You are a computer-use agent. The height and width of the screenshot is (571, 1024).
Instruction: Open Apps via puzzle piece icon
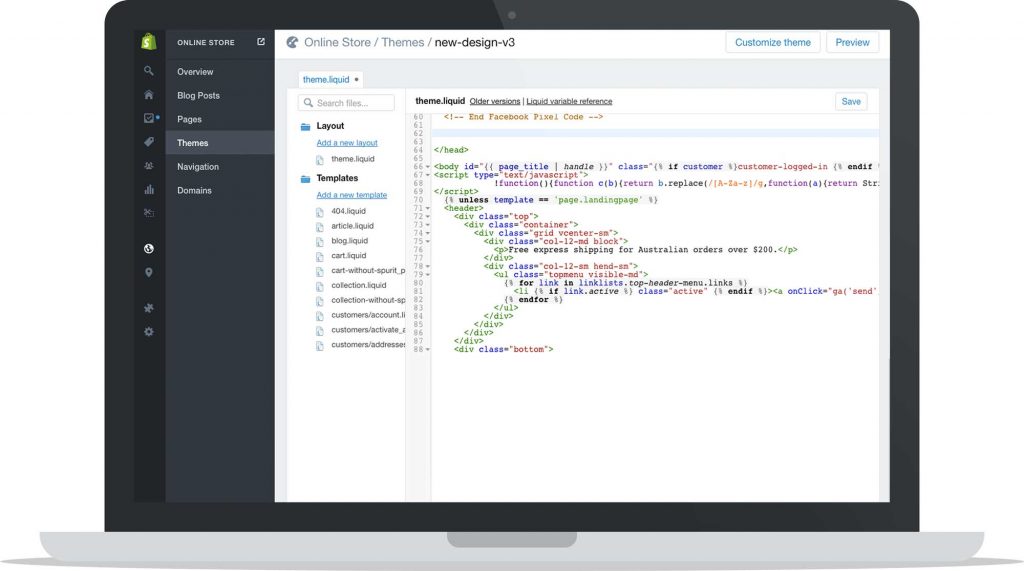pyautogui.click(x=149, y=308)
